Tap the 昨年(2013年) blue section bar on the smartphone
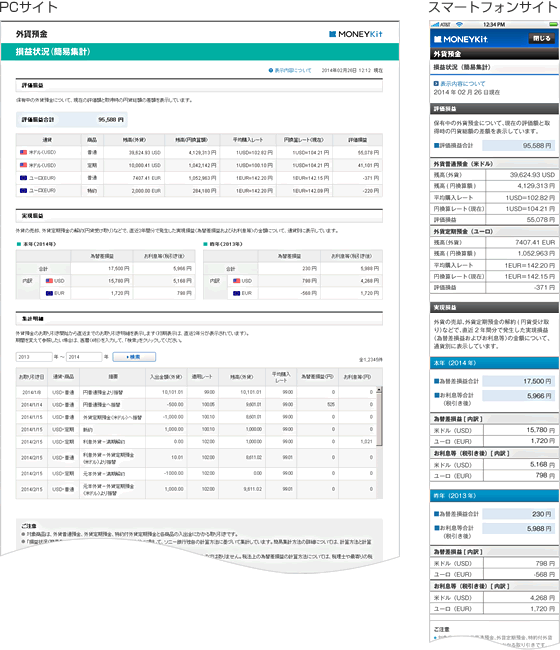Image resolution: width=560 pixels, height=650 pixels. click(x=494, y=496)
